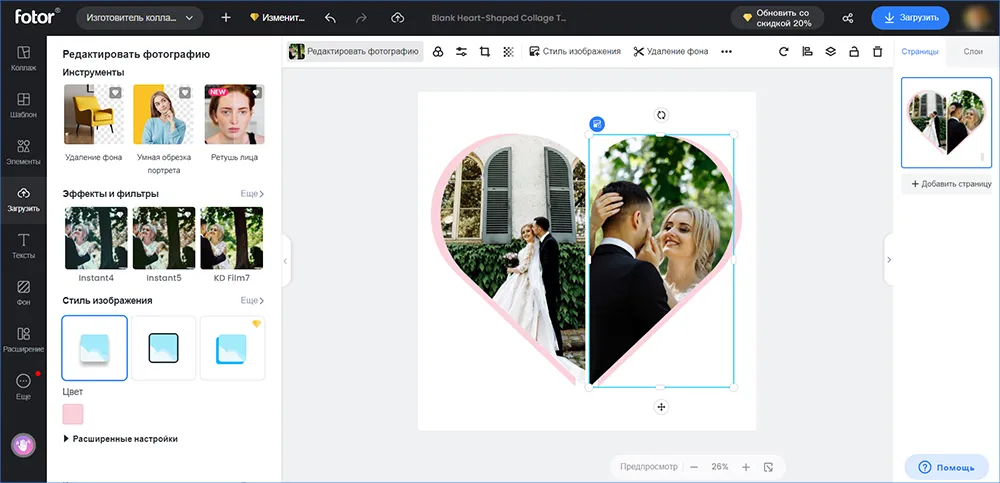The image size is (1000, 483).
Task: Redo the last action
Action: click(x=361, y=18)
